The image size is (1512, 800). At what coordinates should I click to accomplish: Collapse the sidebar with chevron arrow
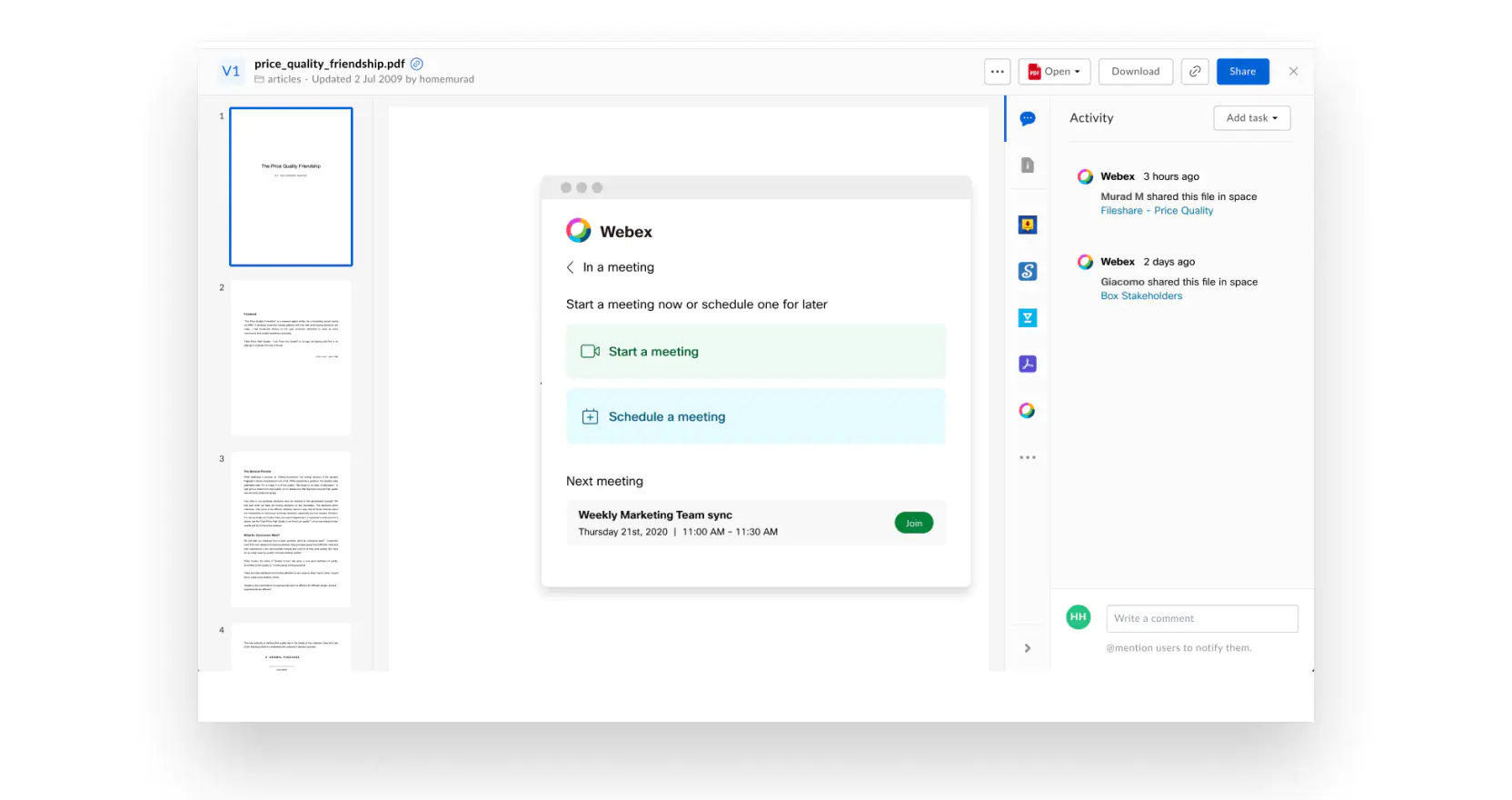pos(1028,648)
